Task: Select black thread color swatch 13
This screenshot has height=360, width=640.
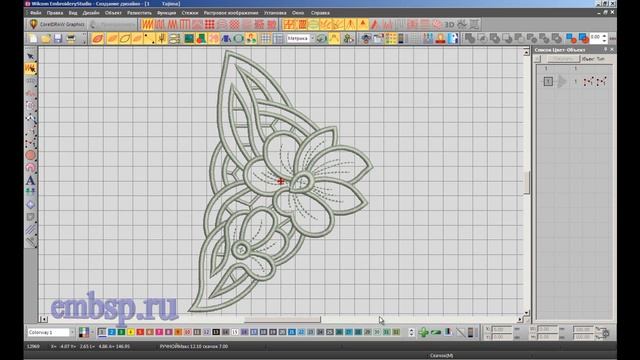Action: [216, 332]
